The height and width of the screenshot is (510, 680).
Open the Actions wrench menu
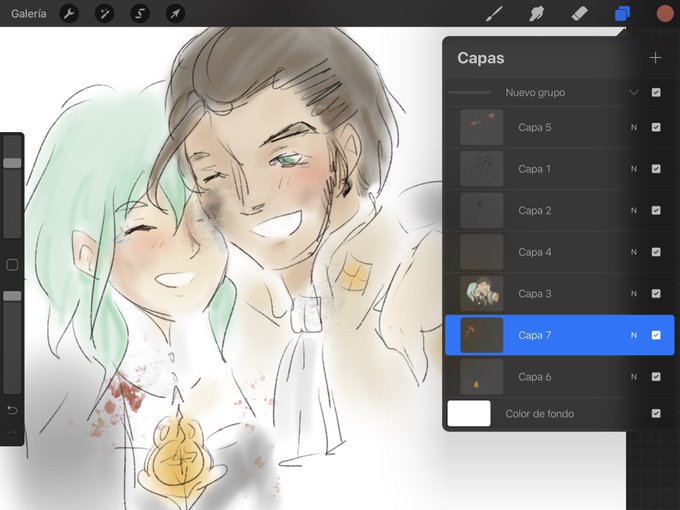[x=69, y=14]
